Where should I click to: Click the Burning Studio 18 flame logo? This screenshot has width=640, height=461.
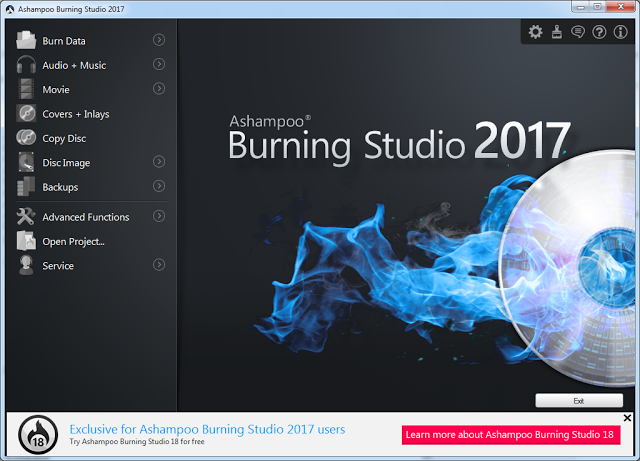(x=38, y=435)
